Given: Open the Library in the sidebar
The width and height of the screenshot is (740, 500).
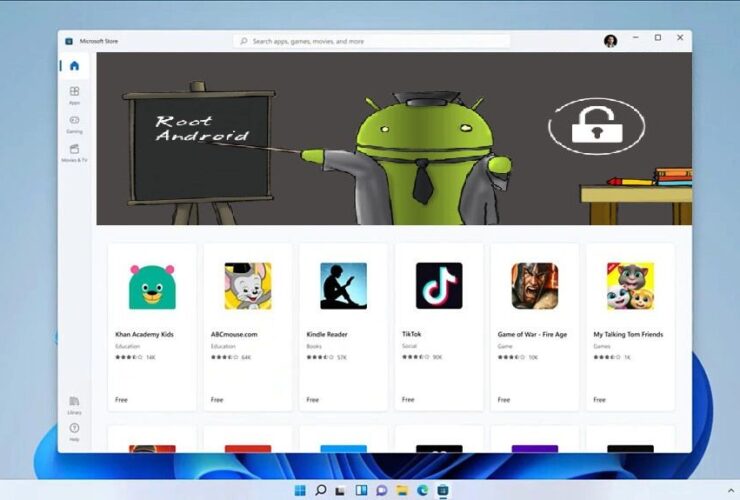Looking at the screenshot, I should 75,406.
